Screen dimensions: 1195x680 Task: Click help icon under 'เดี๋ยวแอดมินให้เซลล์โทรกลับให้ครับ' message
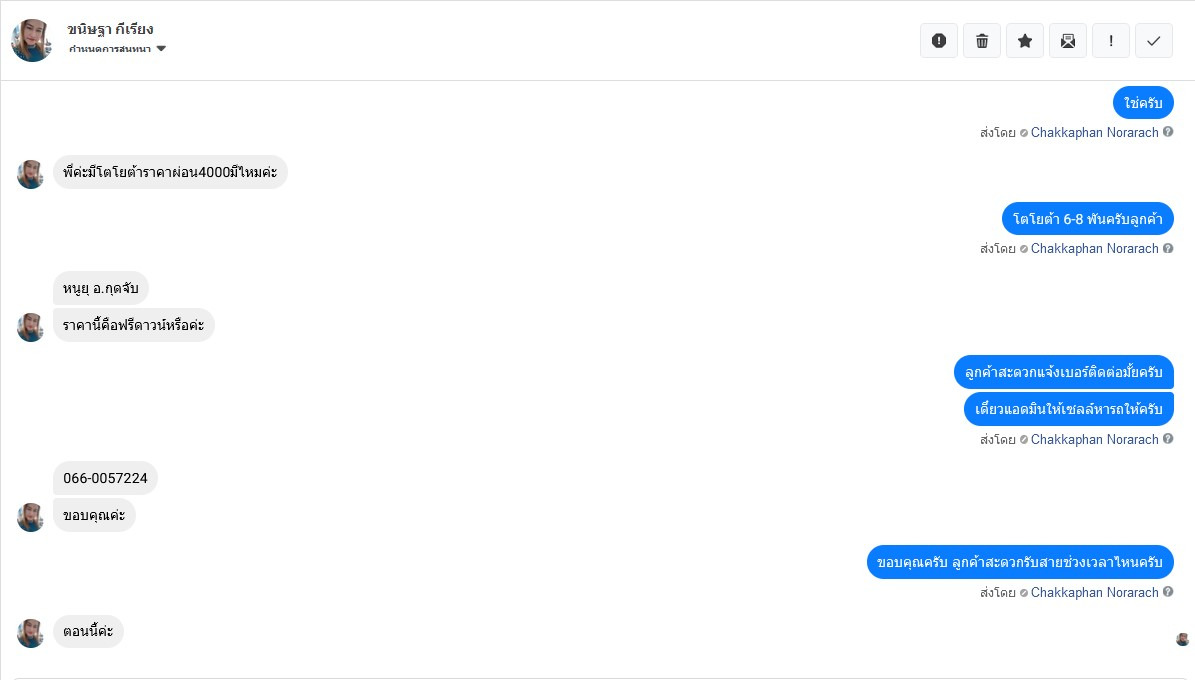(x=1168, y=439)
